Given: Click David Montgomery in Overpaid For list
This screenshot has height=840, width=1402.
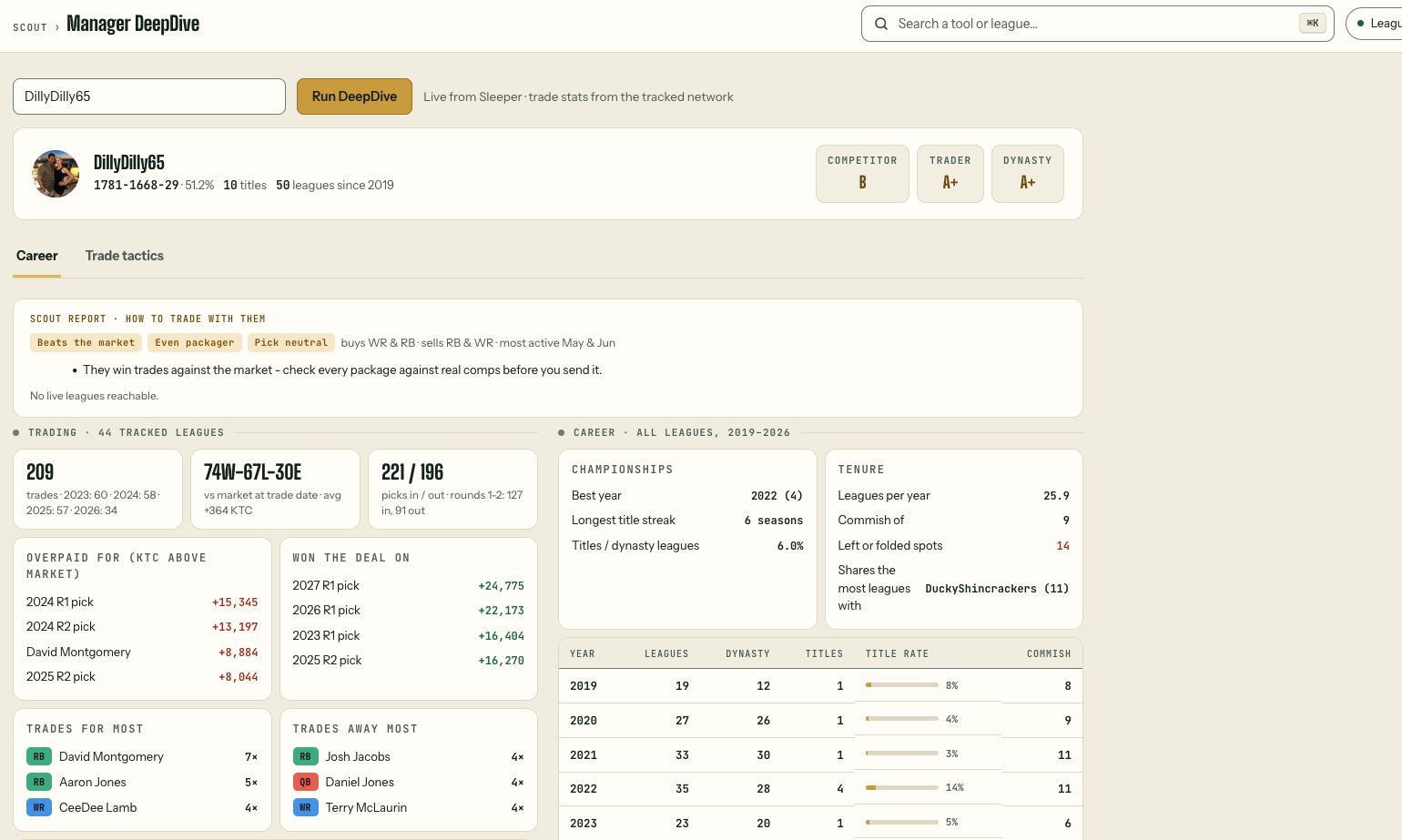Looking at the screenshot, I should coord(78,652).
